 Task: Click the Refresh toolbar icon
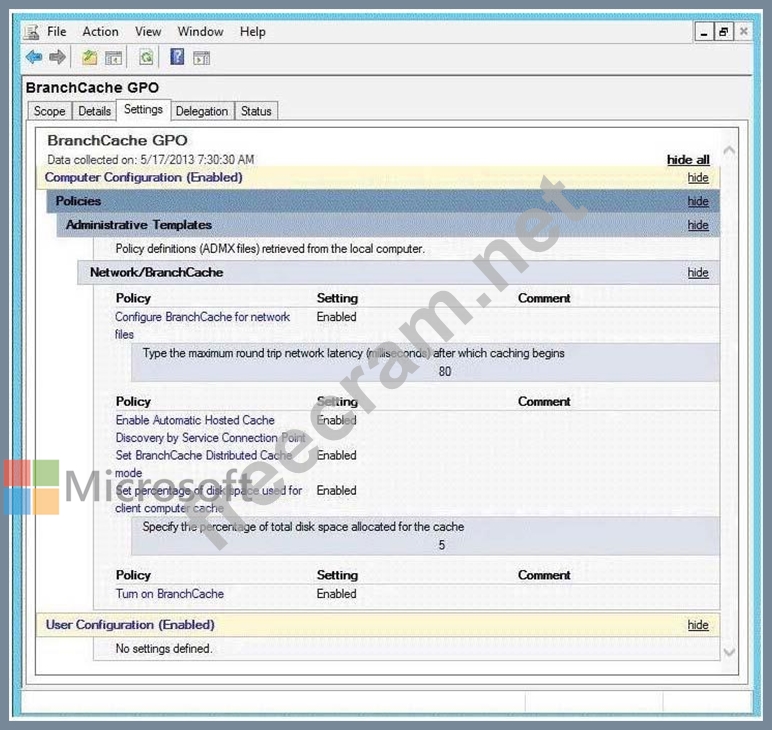coord(146,58)
